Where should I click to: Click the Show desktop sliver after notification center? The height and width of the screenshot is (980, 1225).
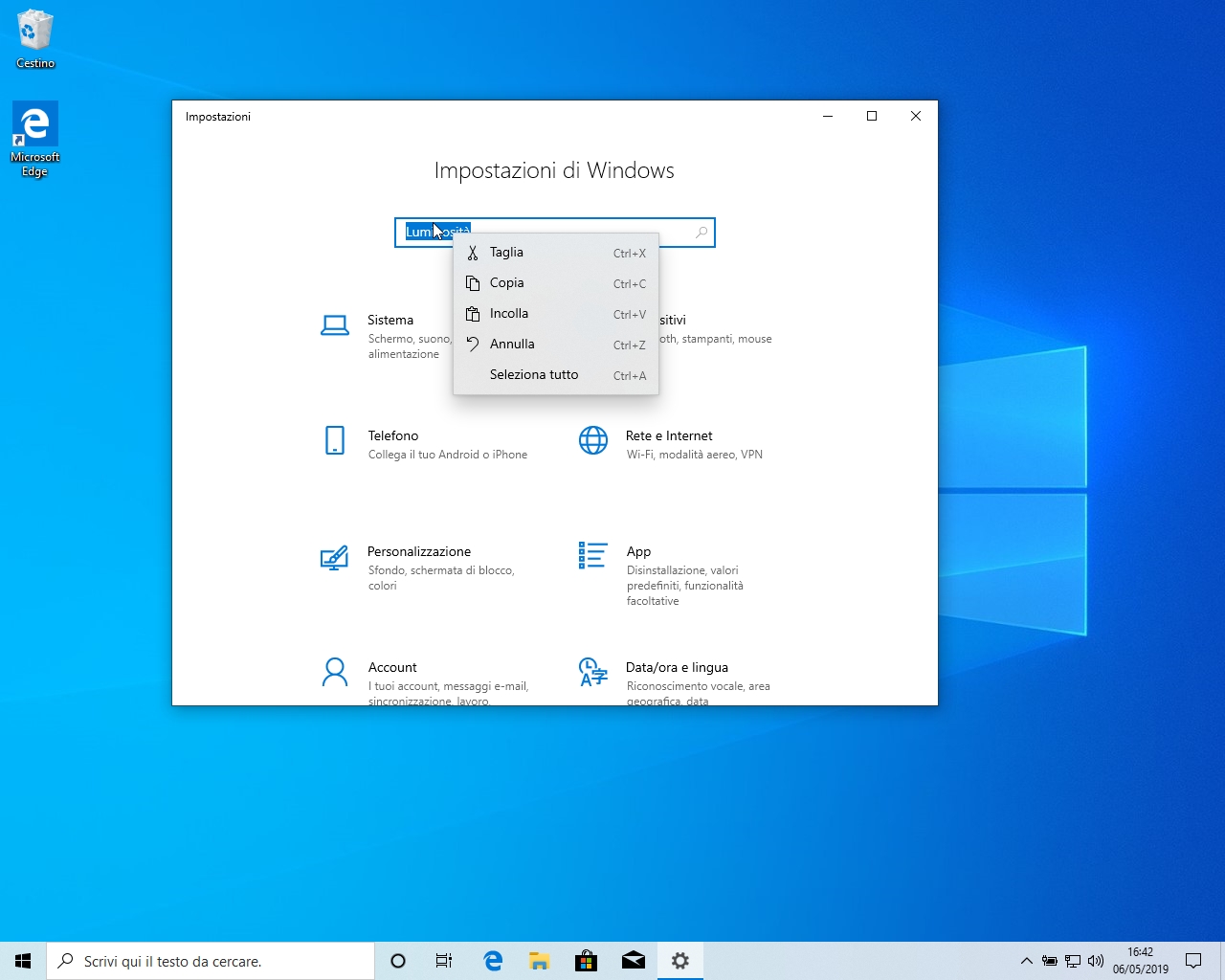1222,961
